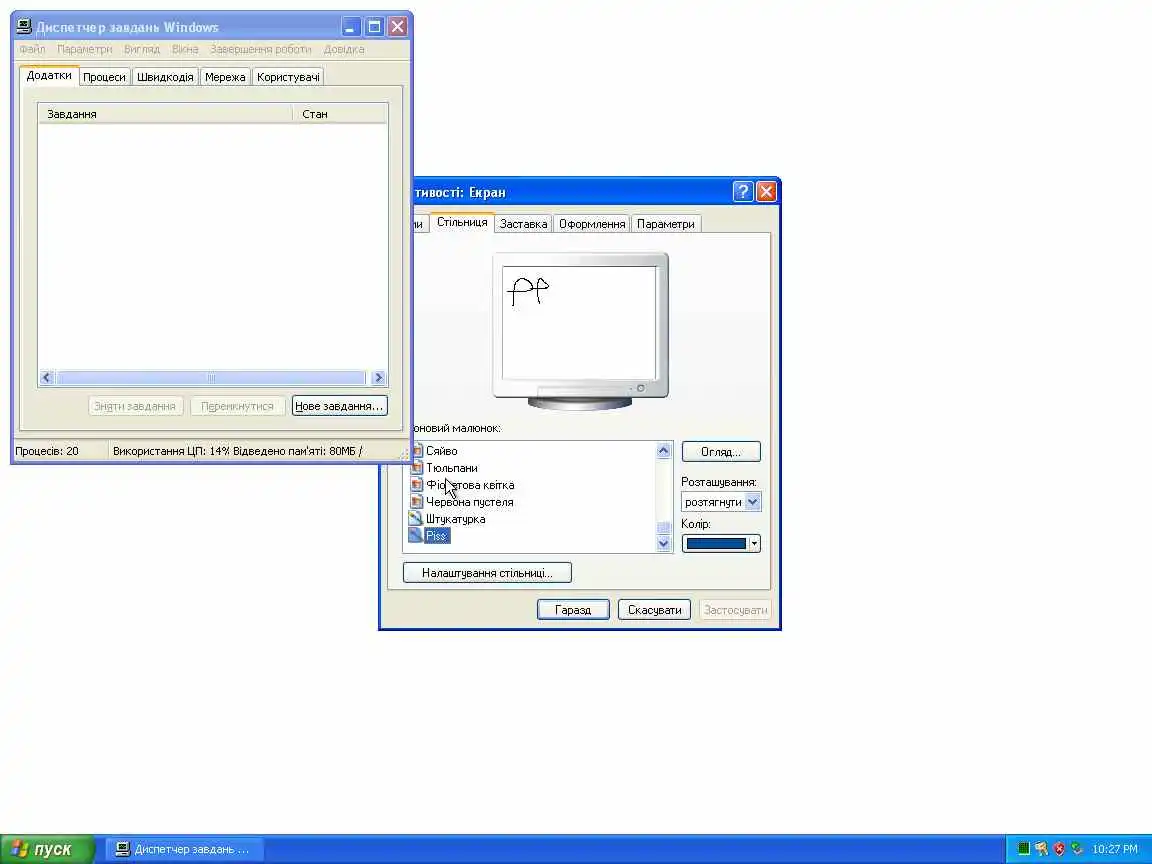Click Налаштування стільниці... button

487,572
